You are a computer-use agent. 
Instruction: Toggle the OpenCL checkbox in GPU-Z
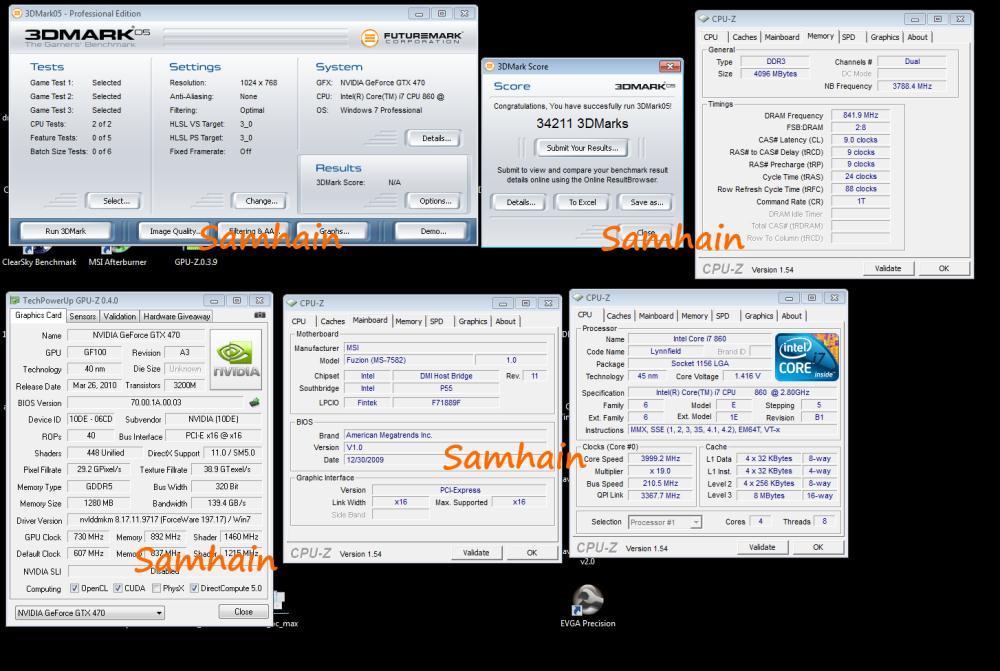75,588
